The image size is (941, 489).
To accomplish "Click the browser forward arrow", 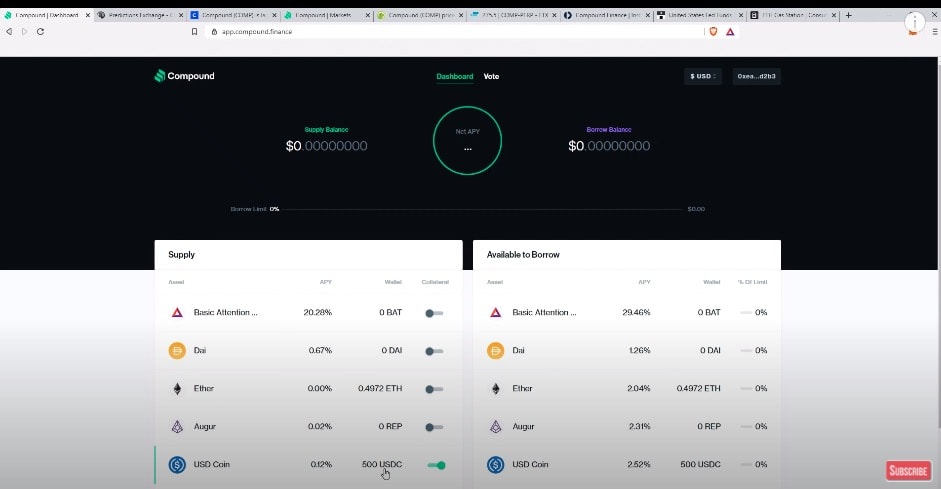I will (x=25, y=31).
